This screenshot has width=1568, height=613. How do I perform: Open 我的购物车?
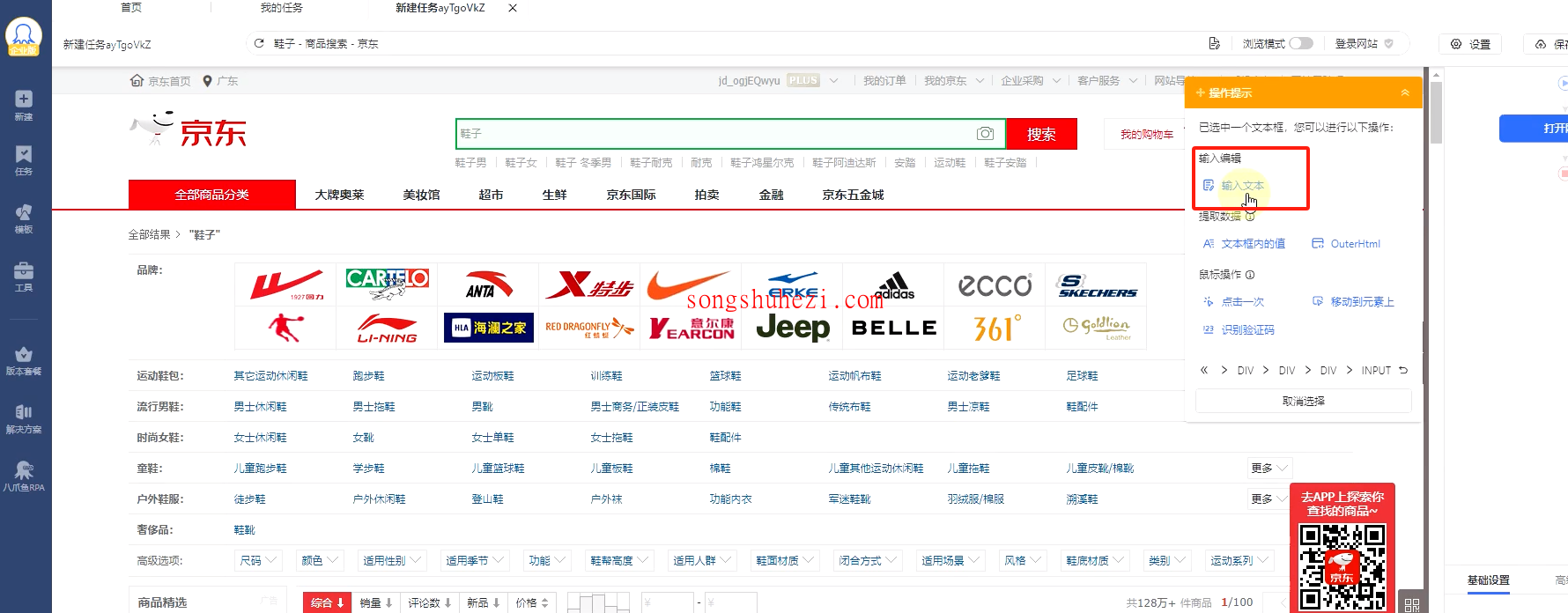coord(1146,134)
